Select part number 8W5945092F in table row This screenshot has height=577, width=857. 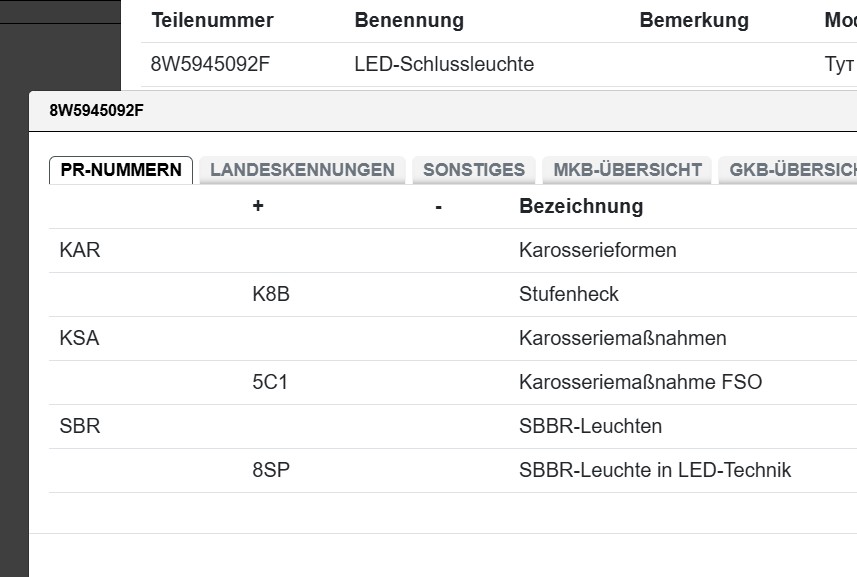(x=211, y=65)
